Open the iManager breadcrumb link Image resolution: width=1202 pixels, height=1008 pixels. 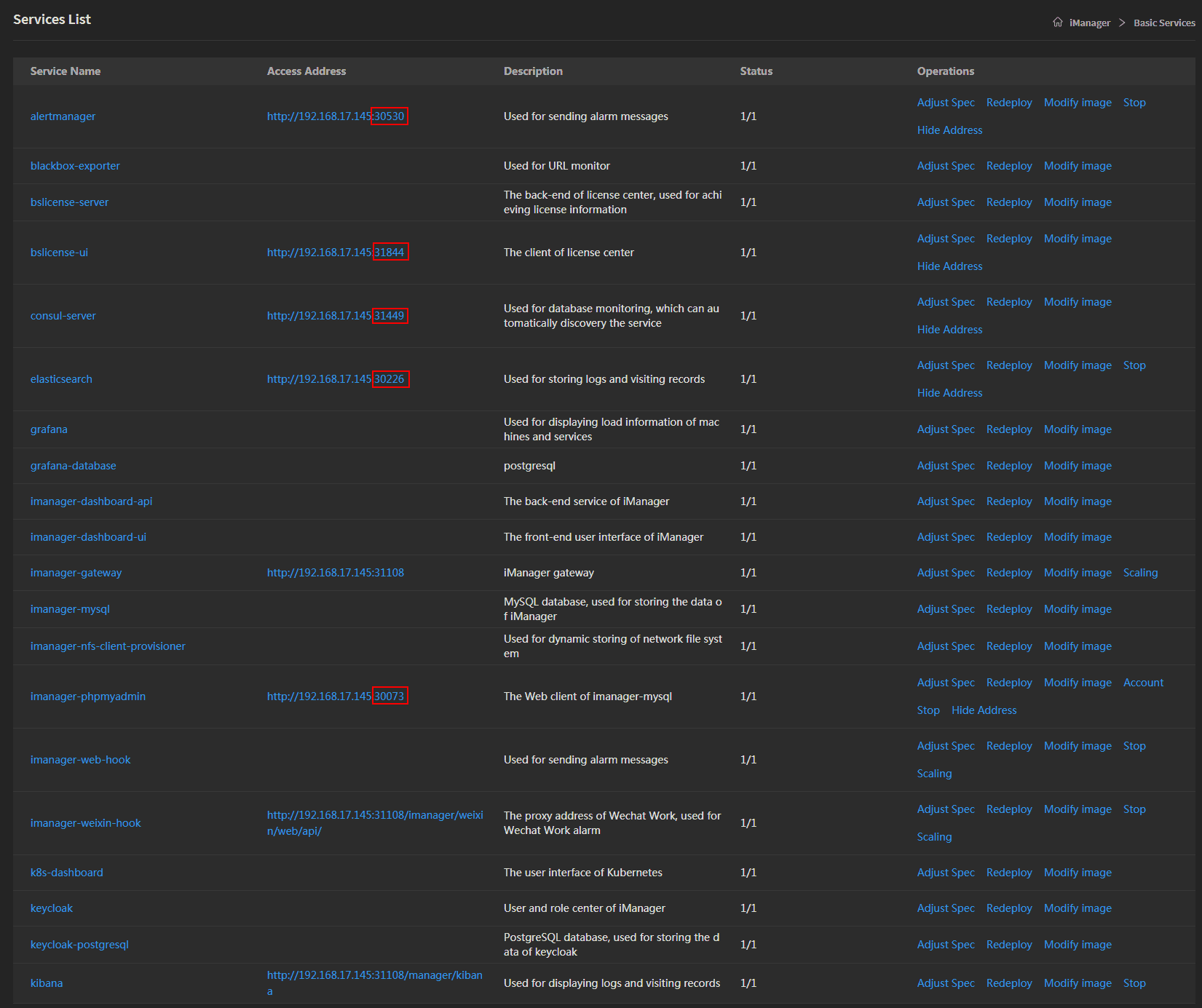(1089, 23)
